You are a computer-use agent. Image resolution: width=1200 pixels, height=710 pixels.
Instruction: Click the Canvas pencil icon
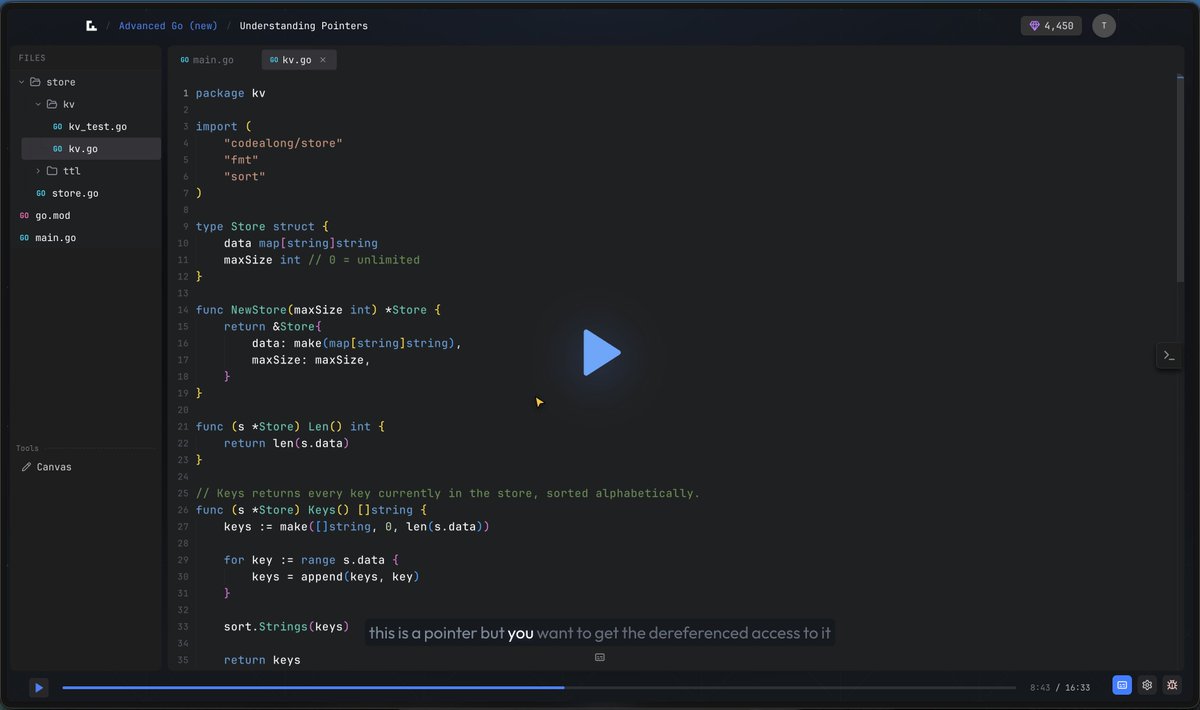[27, 467]
